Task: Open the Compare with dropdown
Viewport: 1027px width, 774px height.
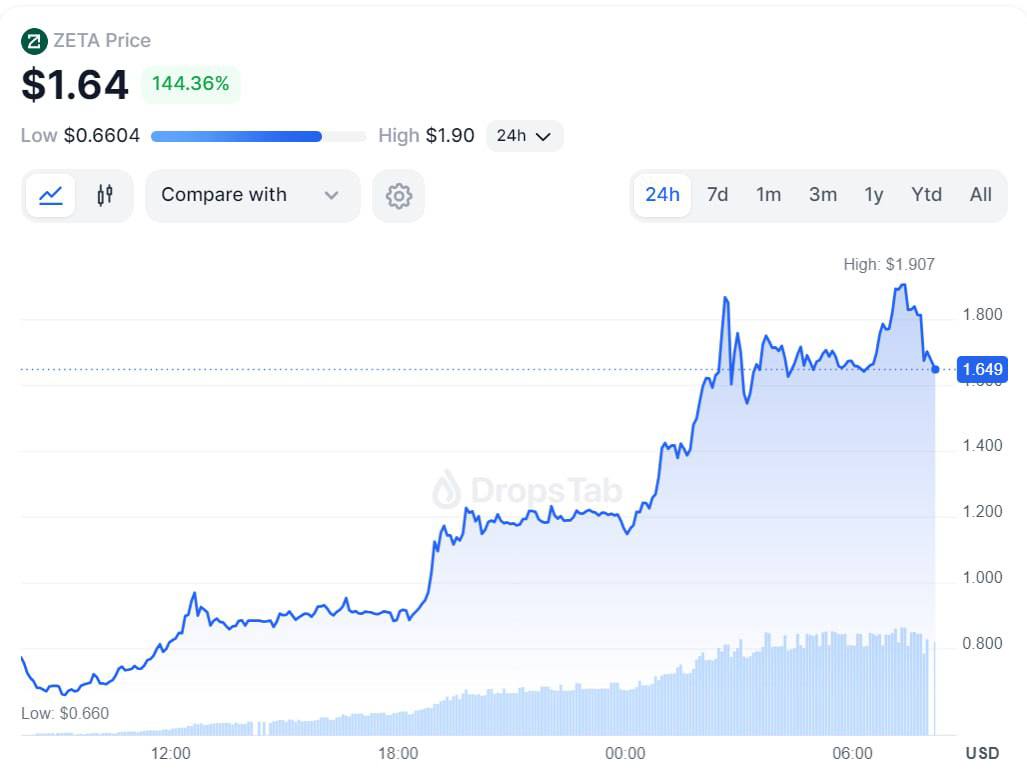Action: [252, 195]
